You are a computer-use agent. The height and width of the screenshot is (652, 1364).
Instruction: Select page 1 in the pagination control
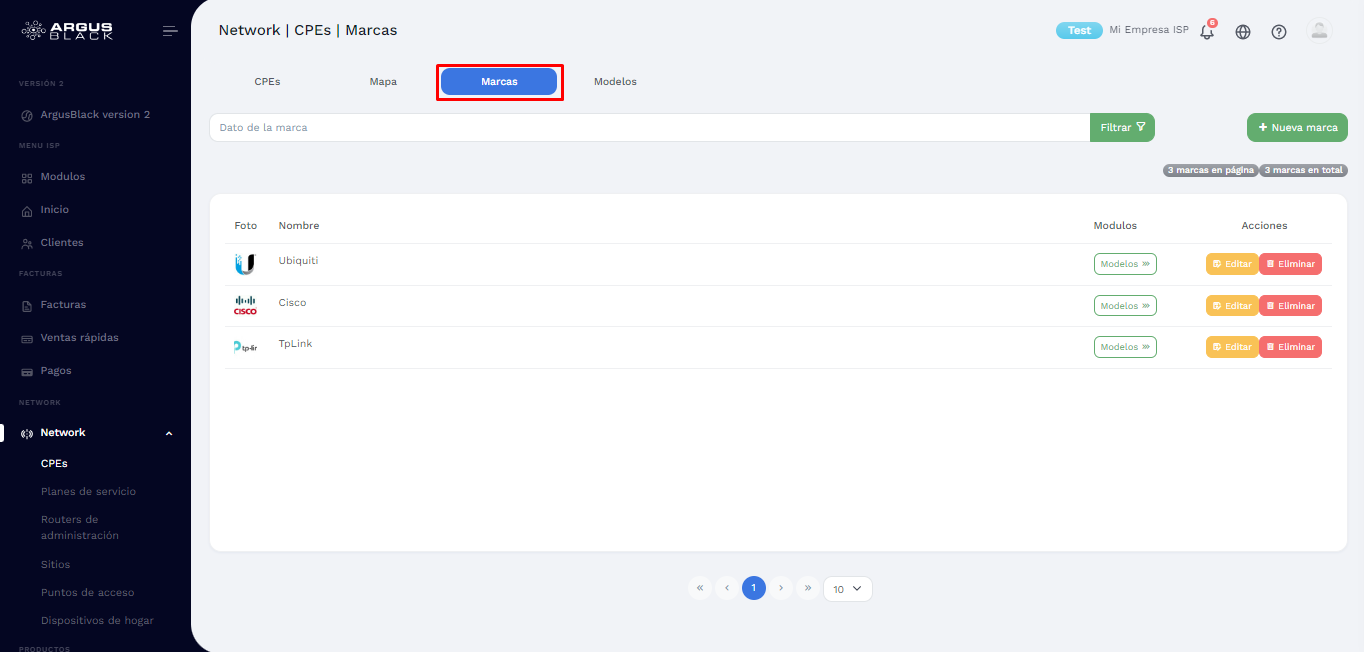point(753,588)
